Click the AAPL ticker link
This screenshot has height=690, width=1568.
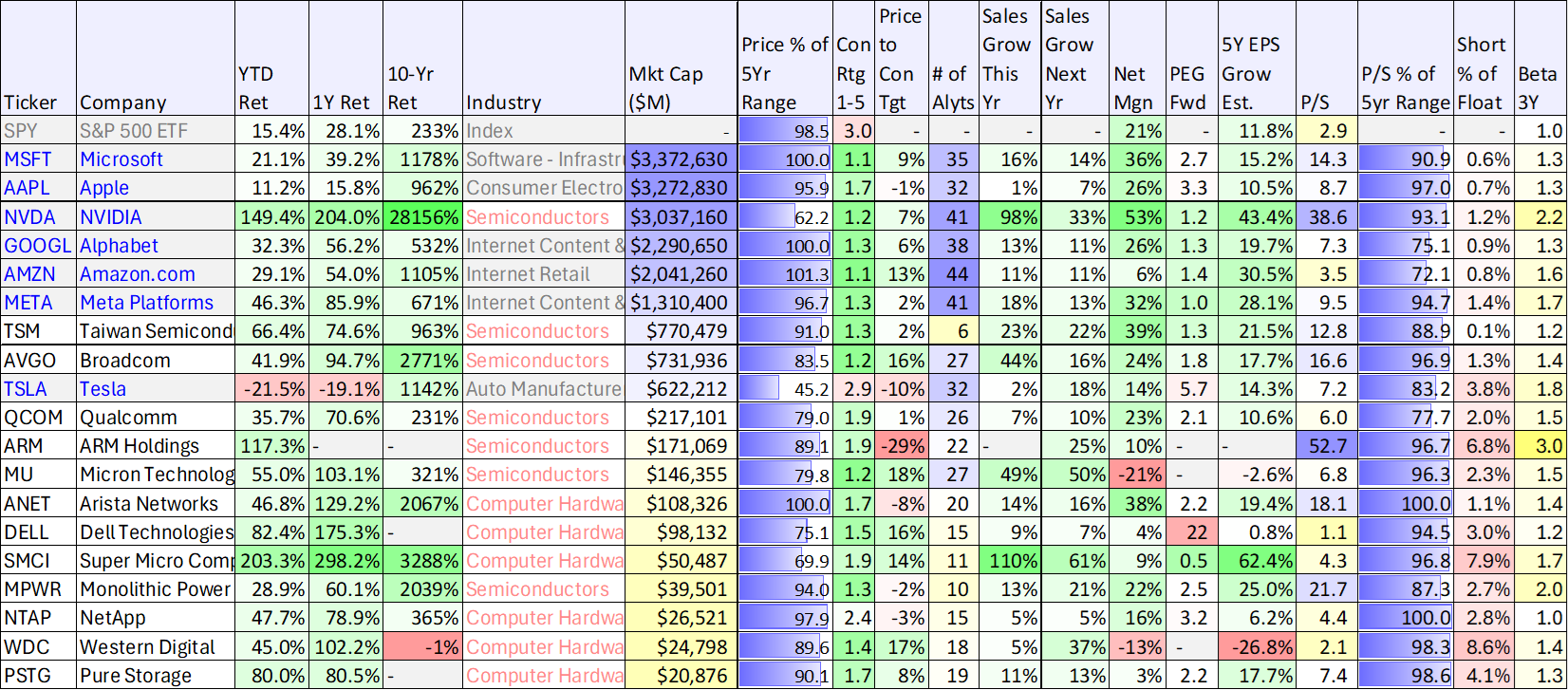pyautogui.click(x=27, y=188)
